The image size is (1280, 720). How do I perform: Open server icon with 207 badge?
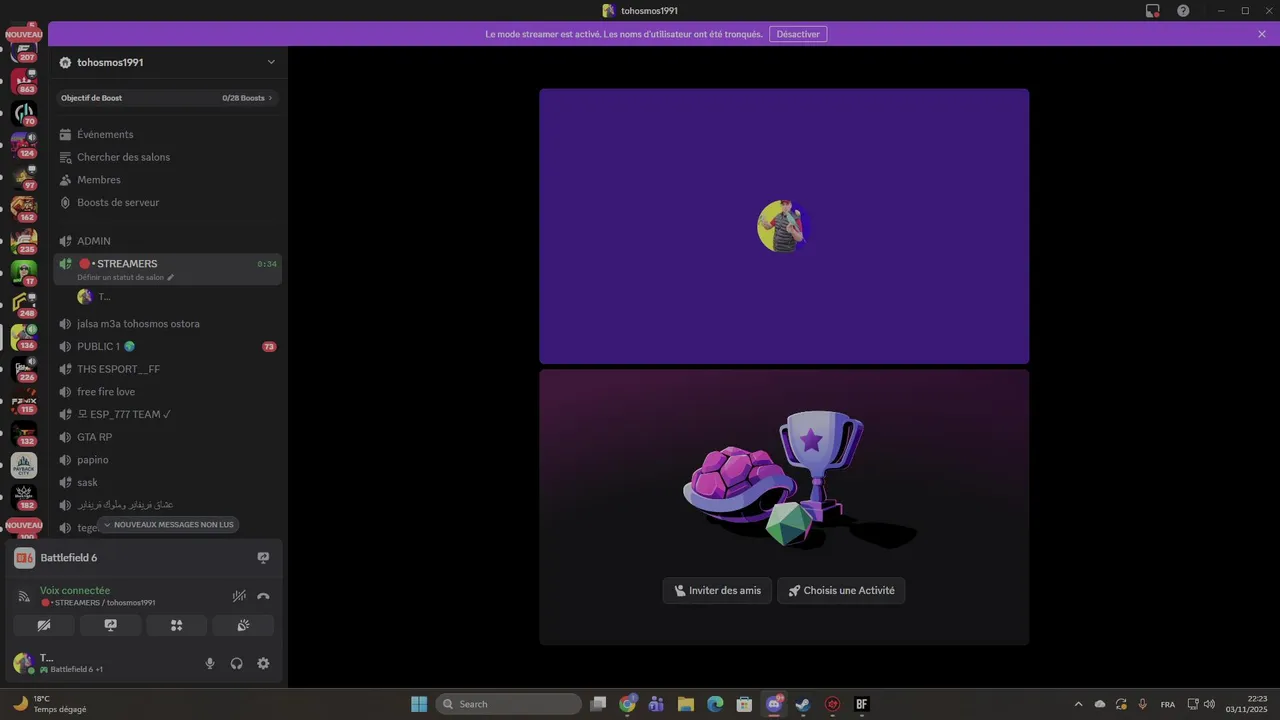pos(24,50)
